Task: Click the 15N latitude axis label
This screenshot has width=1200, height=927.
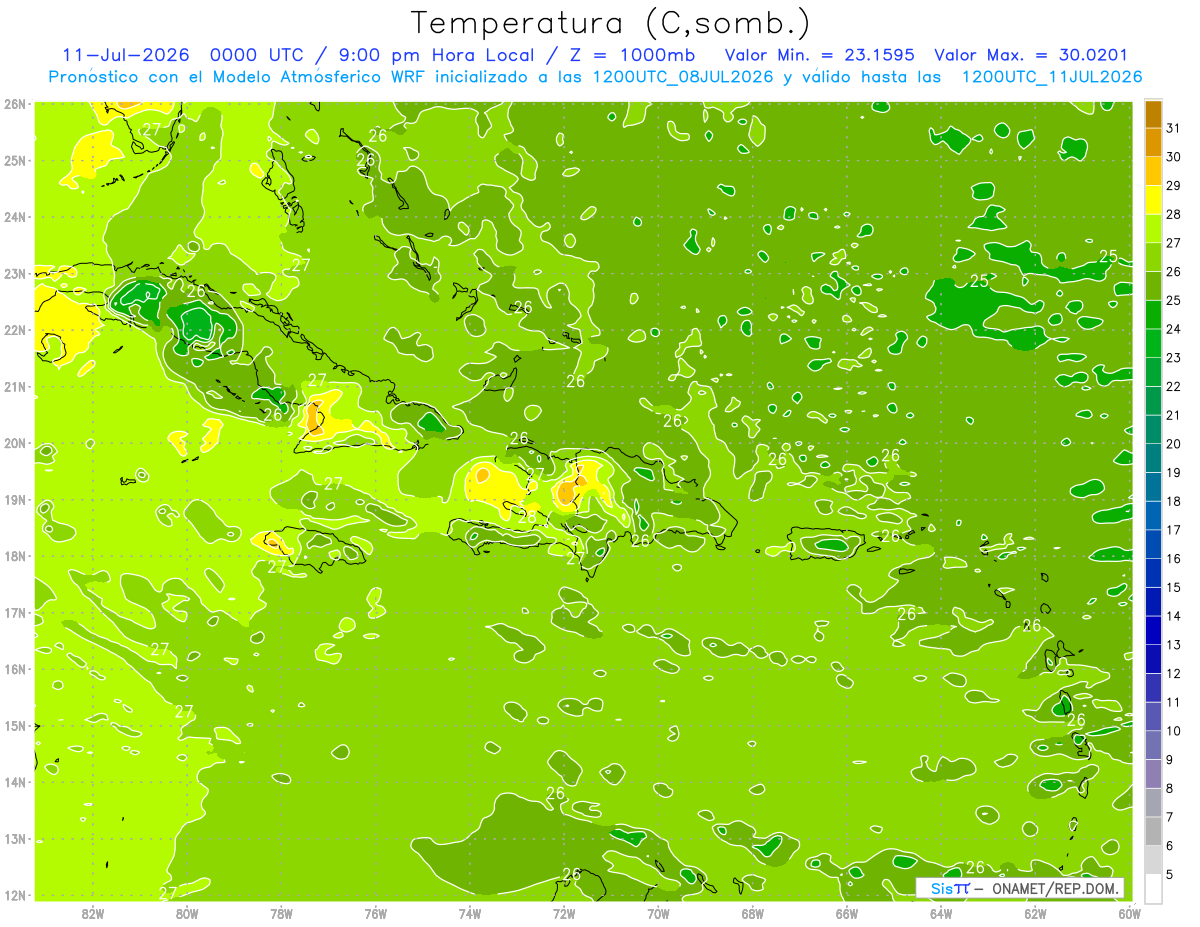Action: pyautogui.click(x=14, y=726)
